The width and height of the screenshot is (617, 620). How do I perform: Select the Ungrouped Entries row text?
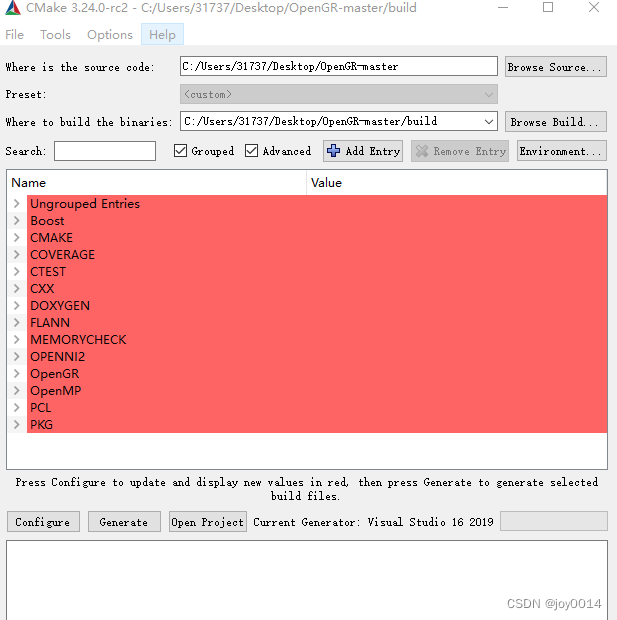click(x=85, y=204)
